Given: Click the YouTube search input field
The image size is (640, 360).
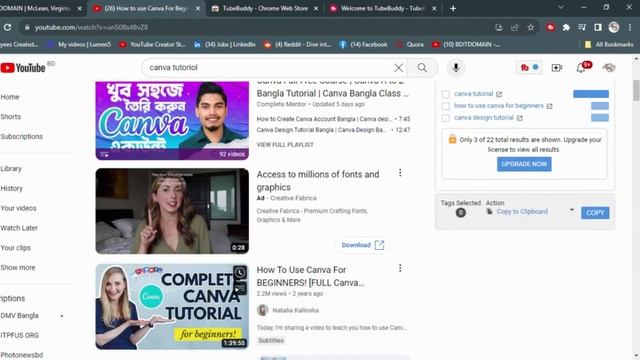Looking at the screenshot, I should point(269,68).
